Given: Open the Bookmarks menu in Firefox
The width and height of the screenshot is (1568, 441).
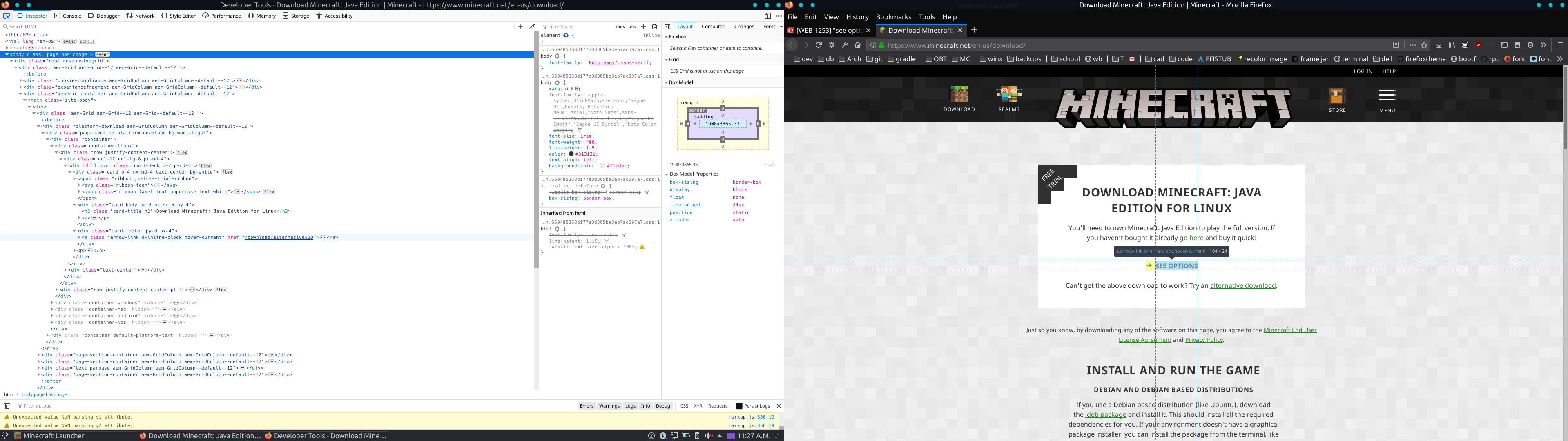Looking at the screenshot, I should (x=893, y=17).
